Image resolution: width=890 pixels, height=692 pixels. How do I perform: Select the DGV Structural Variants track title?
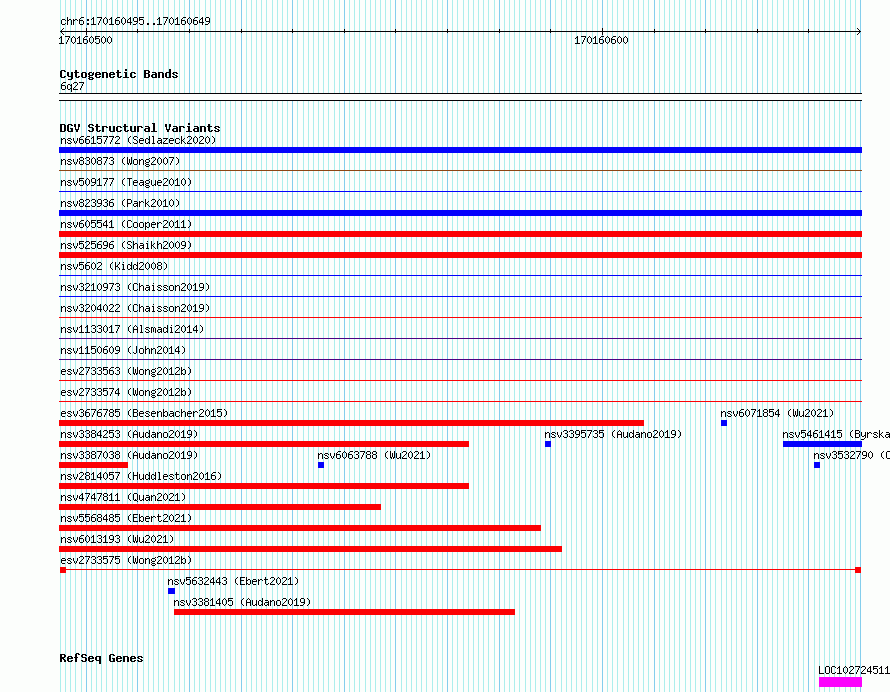click(x=140, y=128)
